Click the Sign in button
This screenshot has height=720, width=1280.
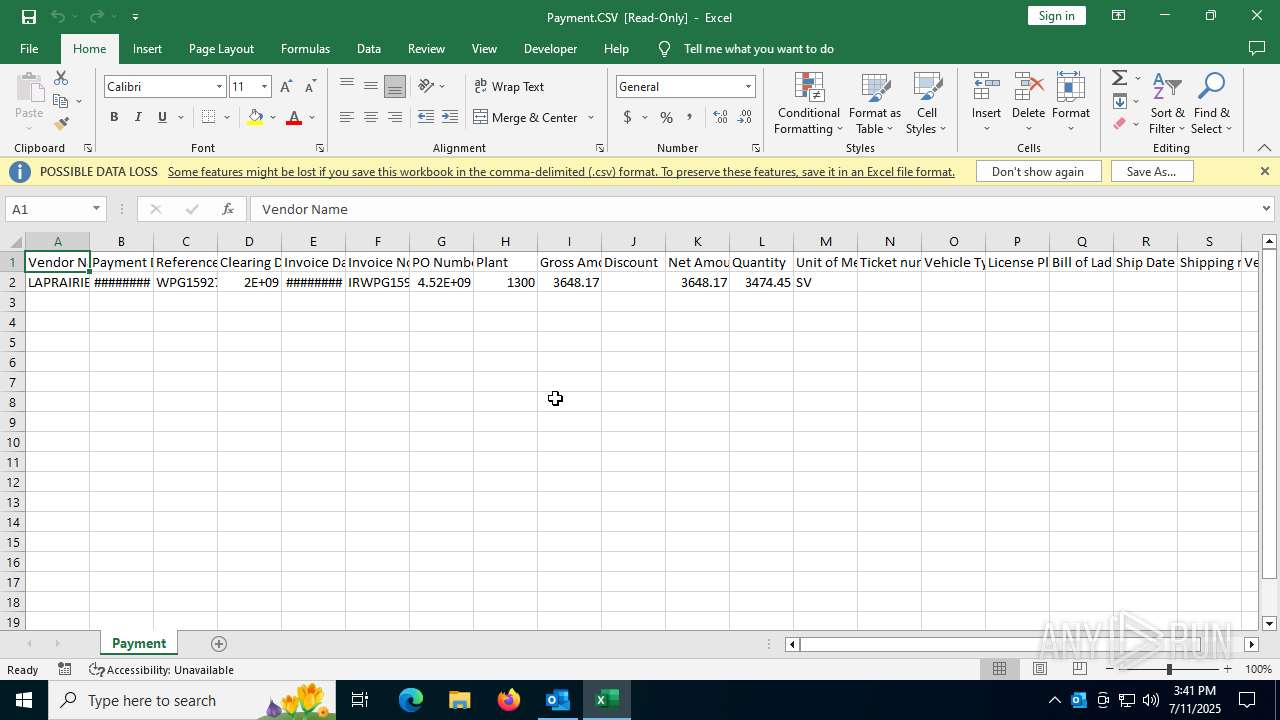[x=1057, y=16]
